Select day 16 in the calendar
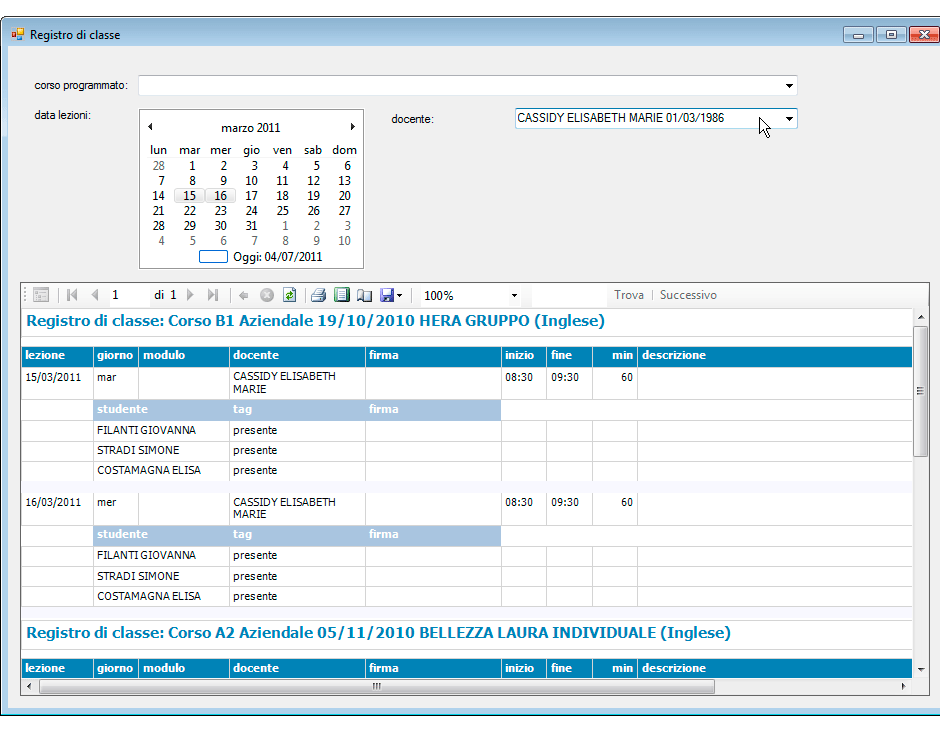This screenshot has height=732, width=940. [221, 196]
